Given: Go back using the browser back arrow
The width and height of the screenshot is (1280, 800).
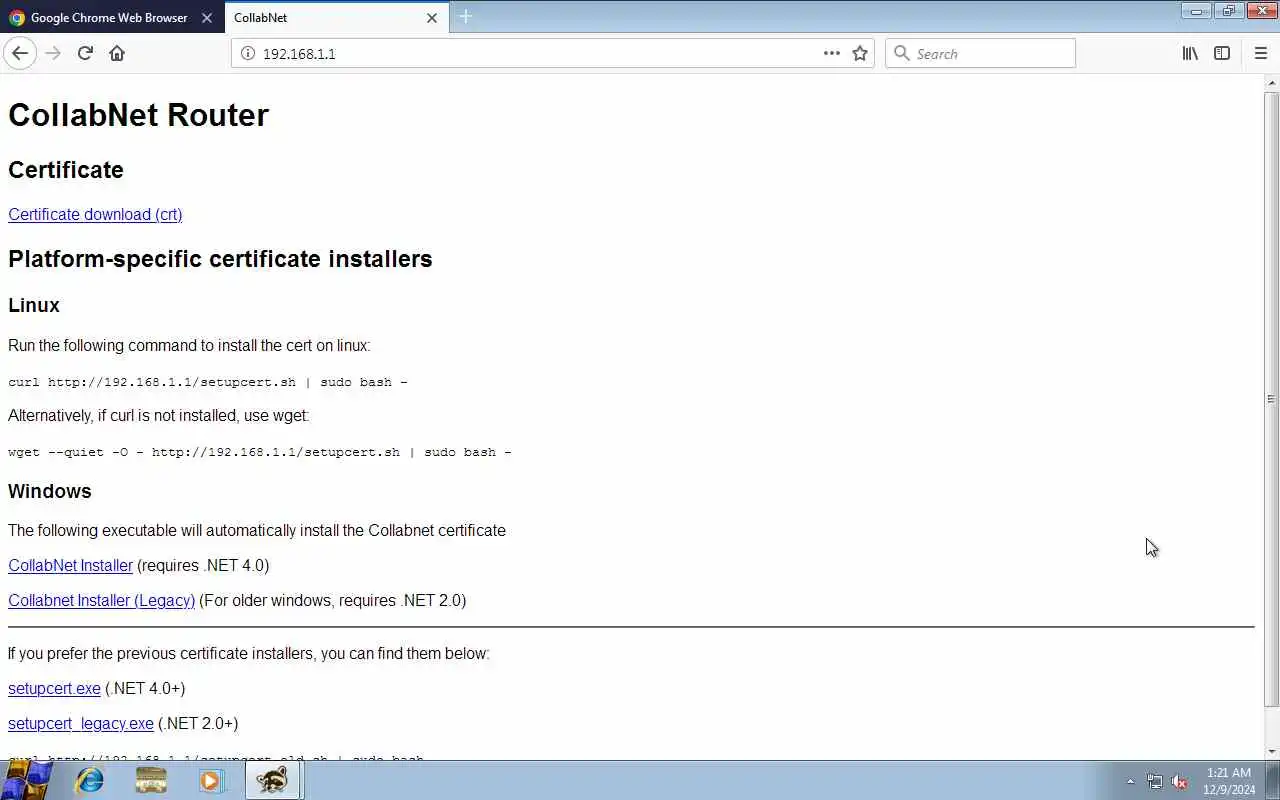Looking at the screenshot, I should [x=20, y=53].
